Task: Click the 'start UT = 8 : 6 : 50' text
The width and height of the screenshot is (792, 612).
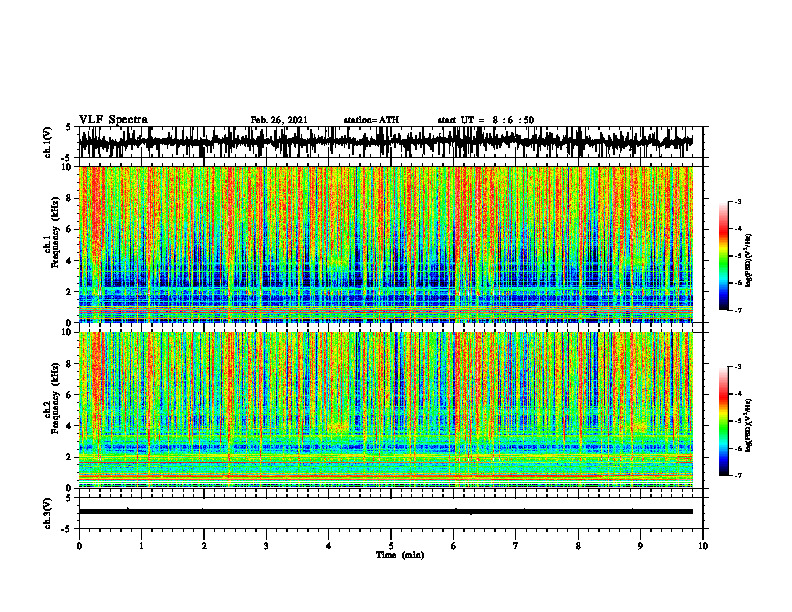Action: pos(485,120)
